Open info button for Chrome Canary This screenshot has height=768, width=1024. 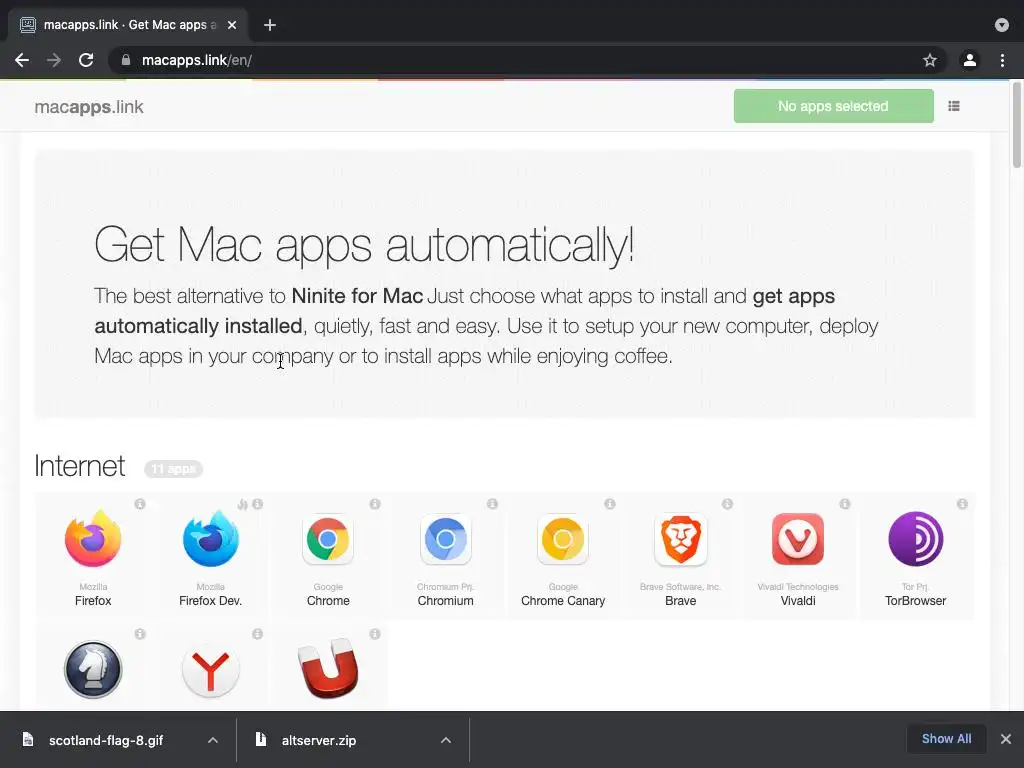pos(610,504)
